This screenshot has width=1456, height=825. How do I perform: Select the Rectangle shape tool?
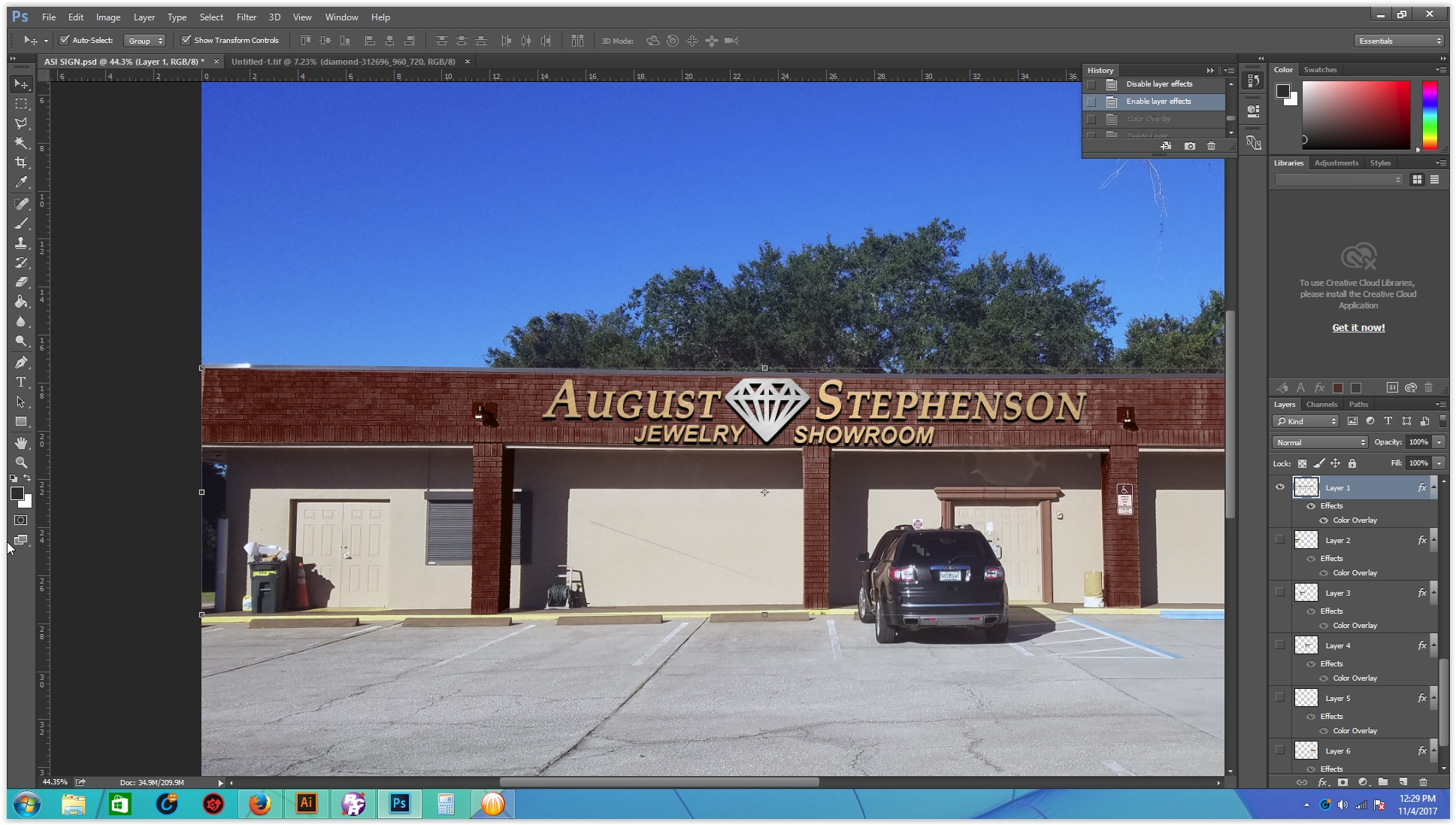click(x=21, y=421)
